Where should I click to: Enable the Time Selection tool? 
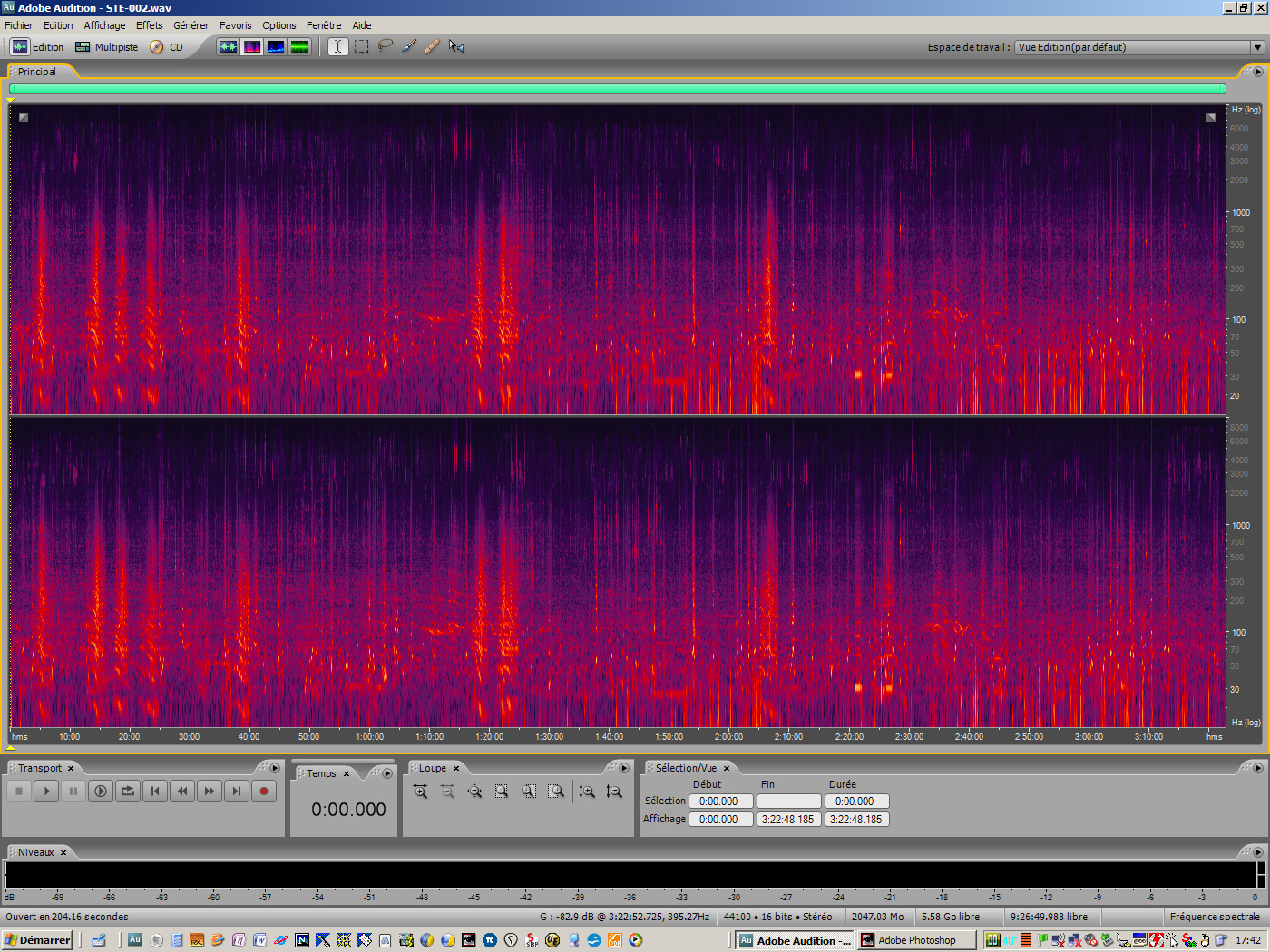pos(337,46)
